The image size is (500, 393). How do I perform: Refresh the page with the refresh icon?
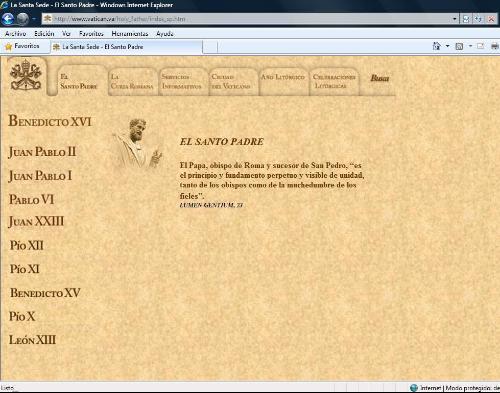tap(479, 19)
